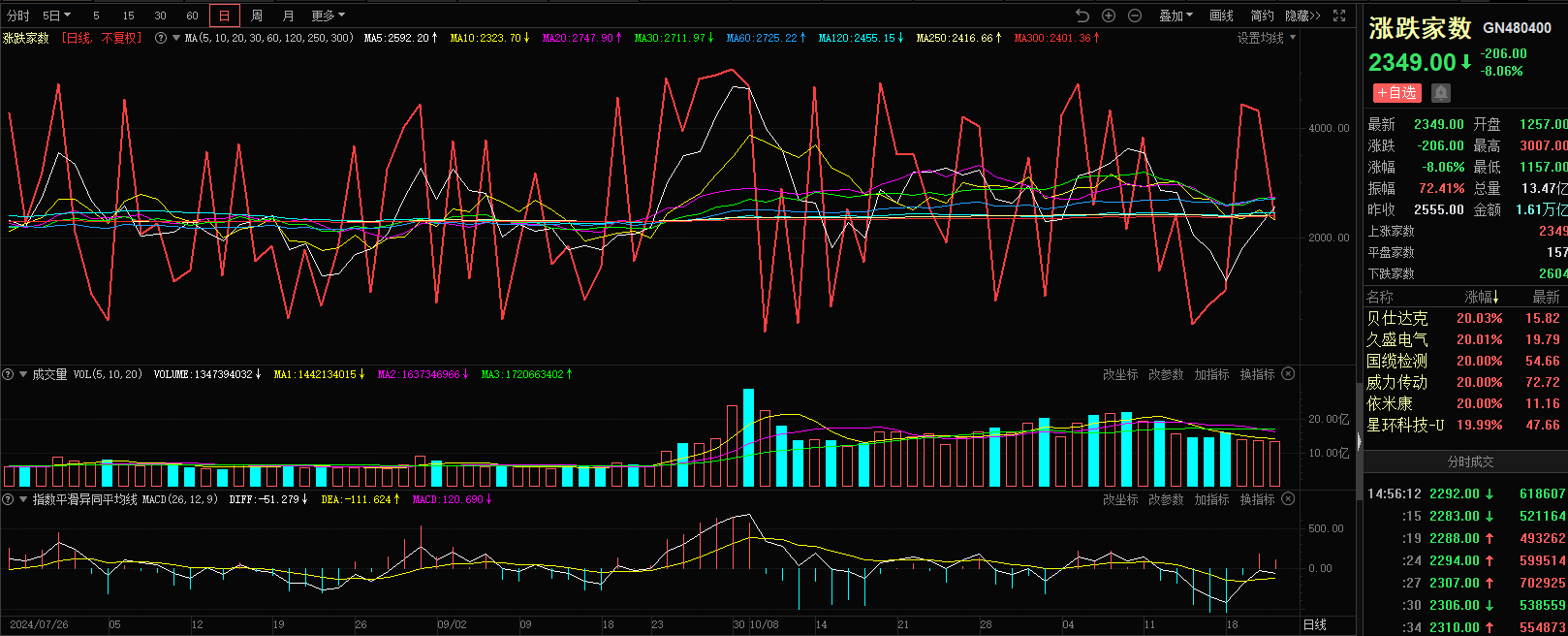This screenshot has height=636, width=1568.
Task: Enter fullscreen chart mode icon
Action: pos(1339,16)
